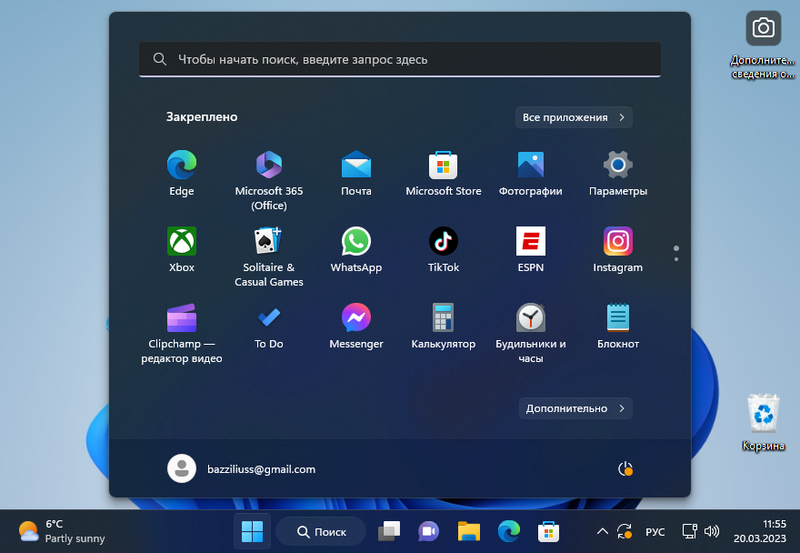Go to next page of pinned apps dots

676,259
